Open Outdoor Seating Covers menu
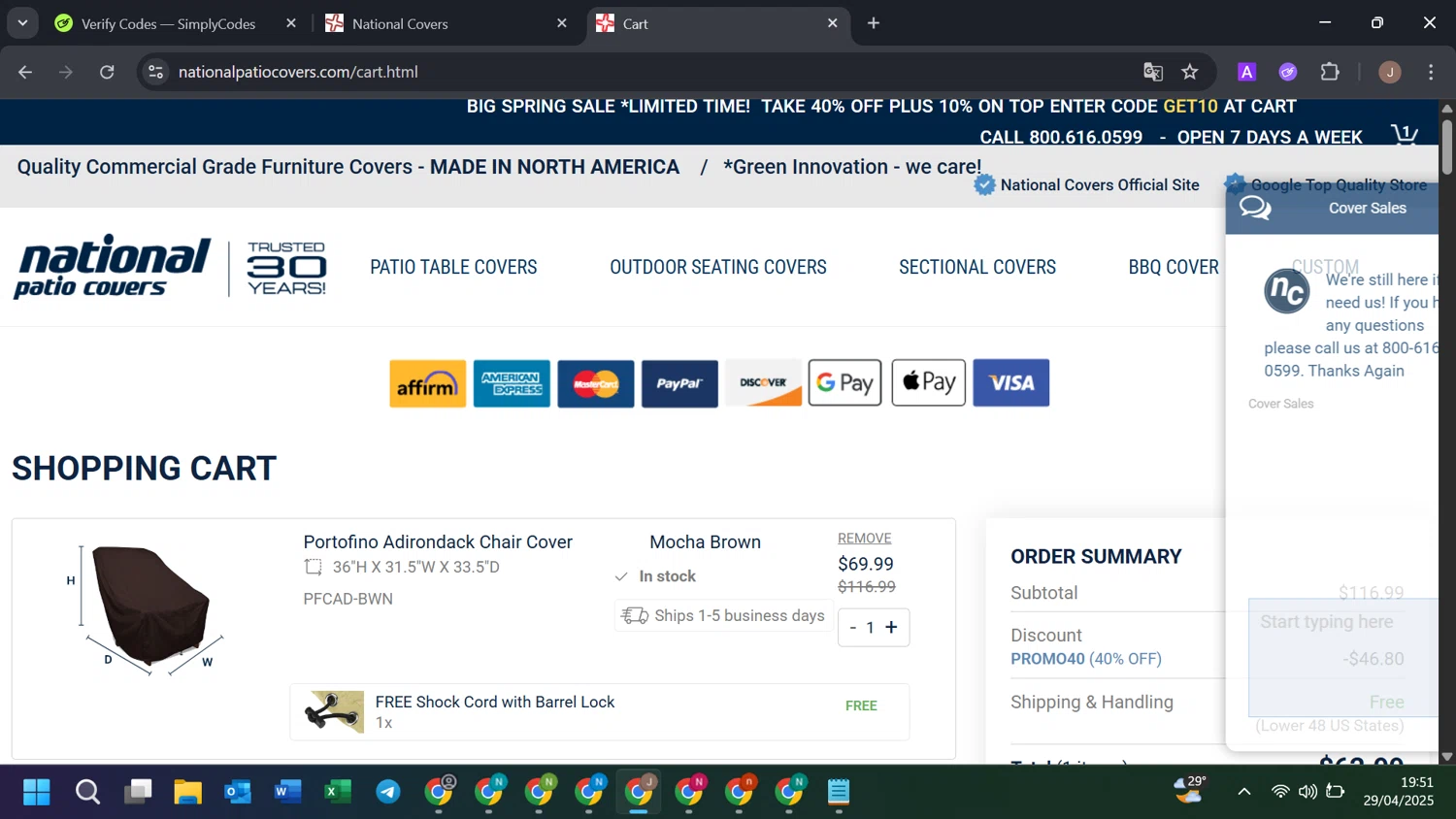The height and width of the screenshot is (819, 1456). point(717,267)
